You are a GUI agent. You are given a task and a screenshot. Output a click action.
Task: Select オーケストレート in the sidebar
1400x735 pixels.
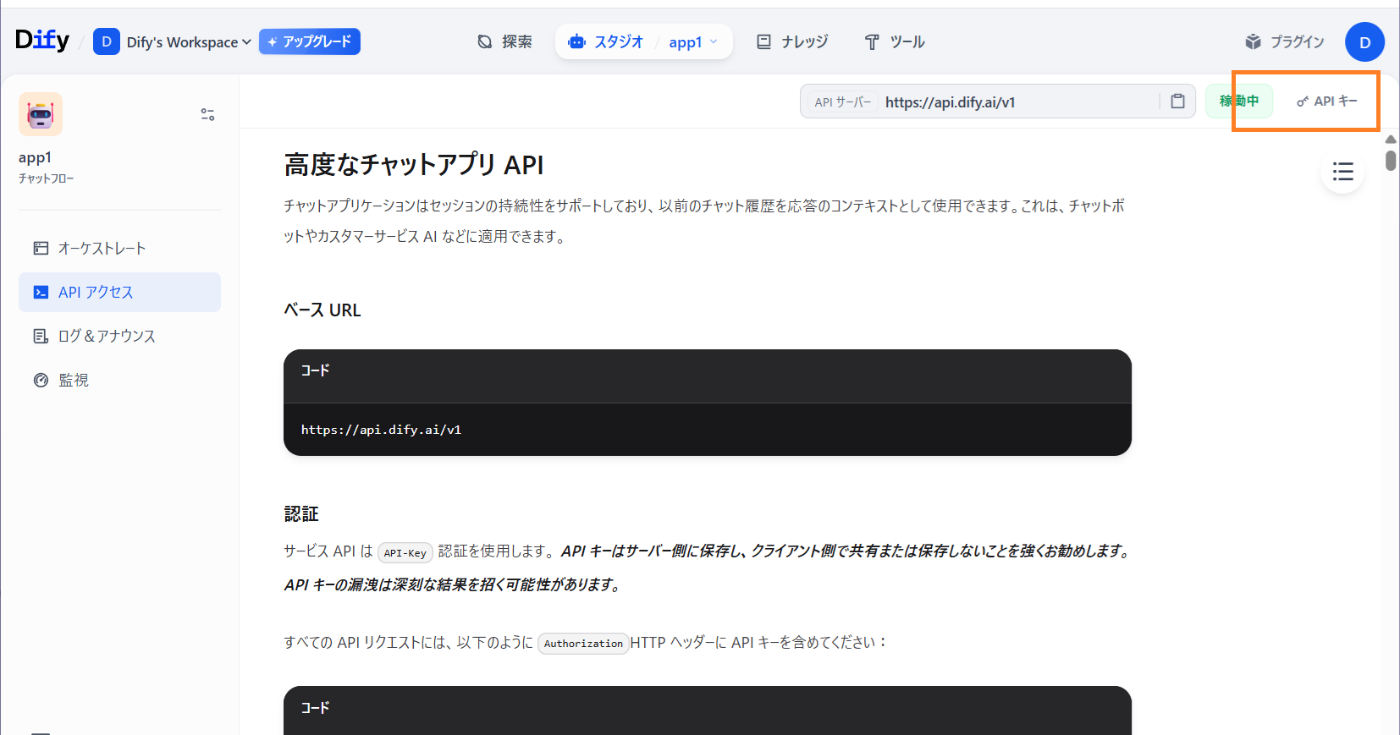click(120, 248)
